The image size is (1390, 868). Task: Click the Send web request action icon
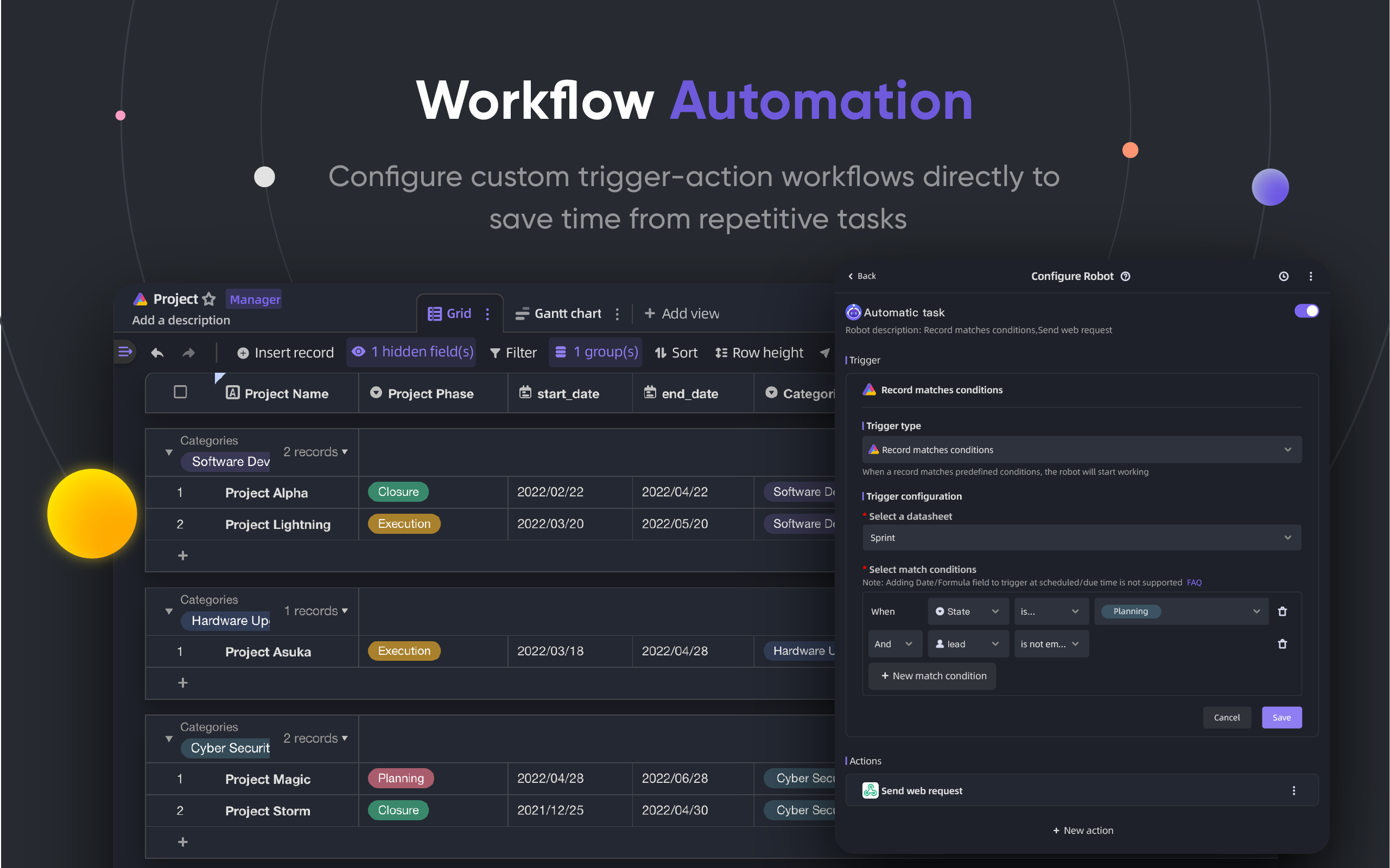click(x=870, y=791)
